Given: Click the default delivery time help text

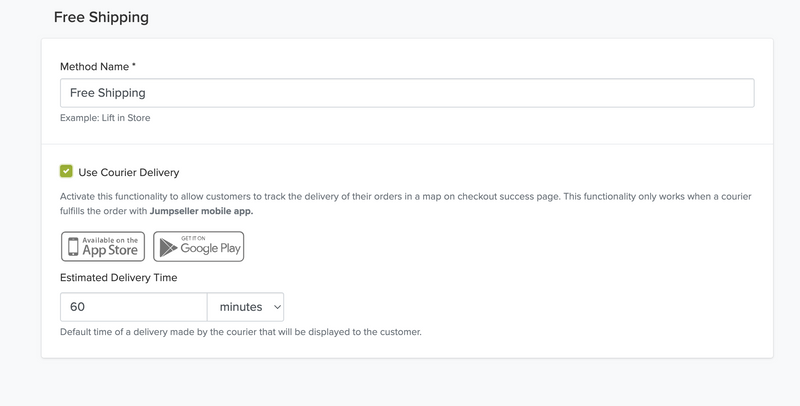Looking at the screenshot, I should 240,332.
